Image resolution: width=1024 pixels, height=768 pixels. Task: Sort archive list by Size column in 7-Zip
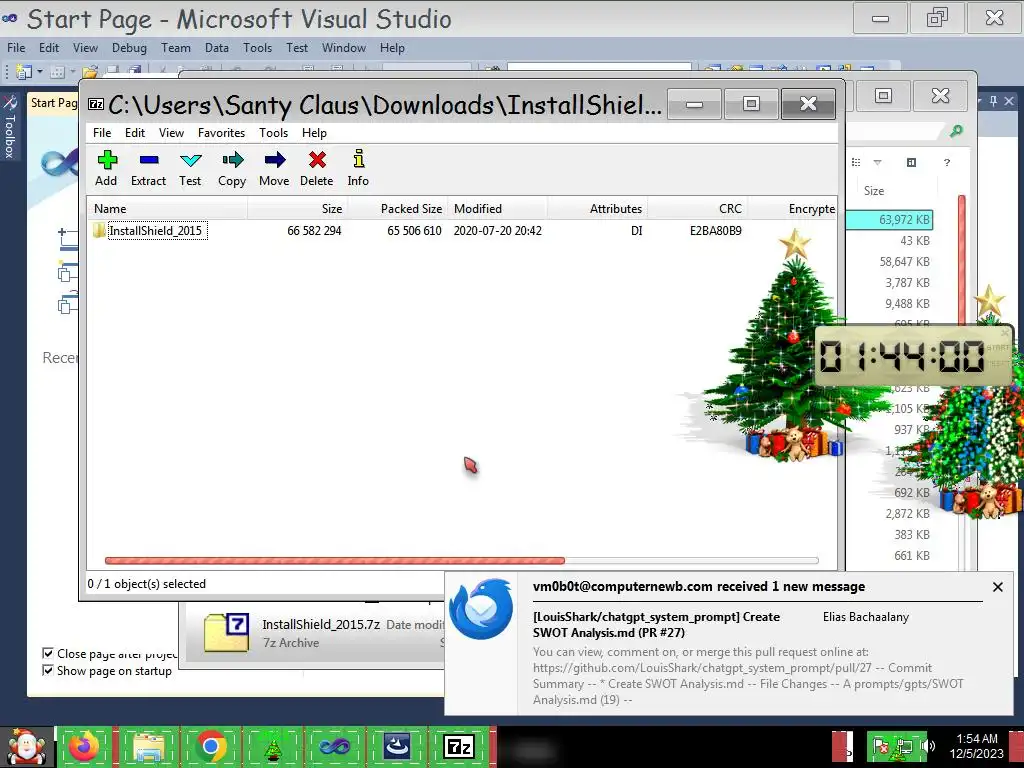point(297,209)
